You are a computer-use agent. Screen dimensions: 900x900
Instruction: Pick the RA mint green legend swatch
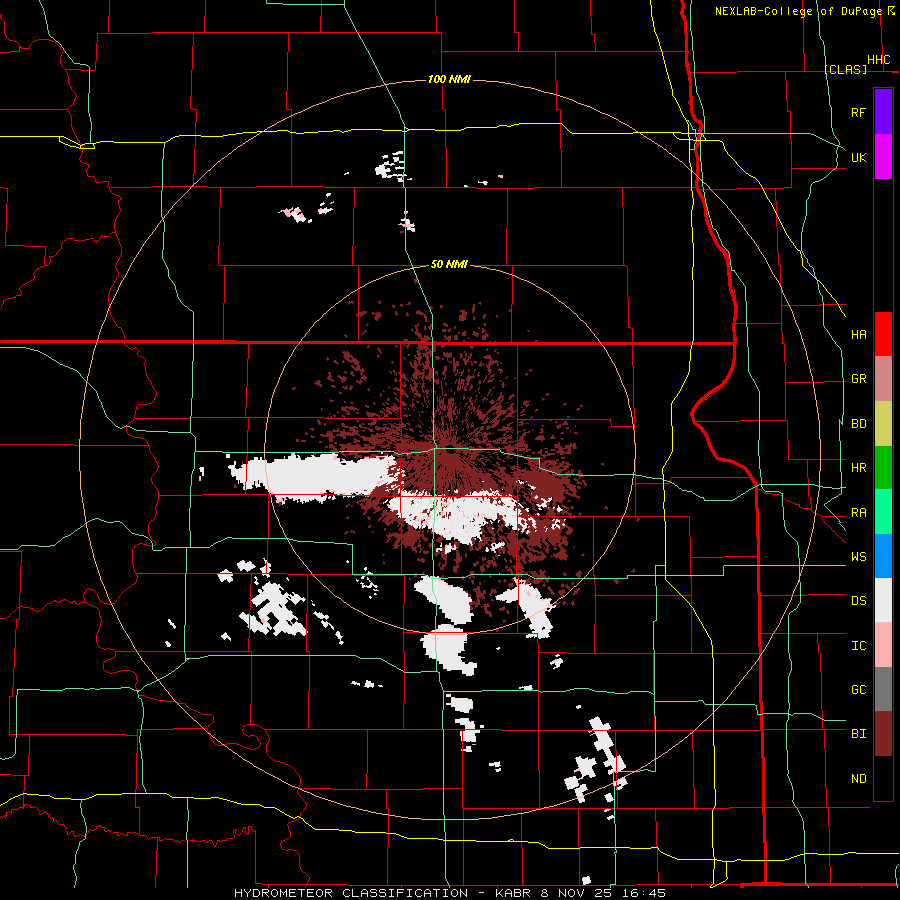pos(883,512)
